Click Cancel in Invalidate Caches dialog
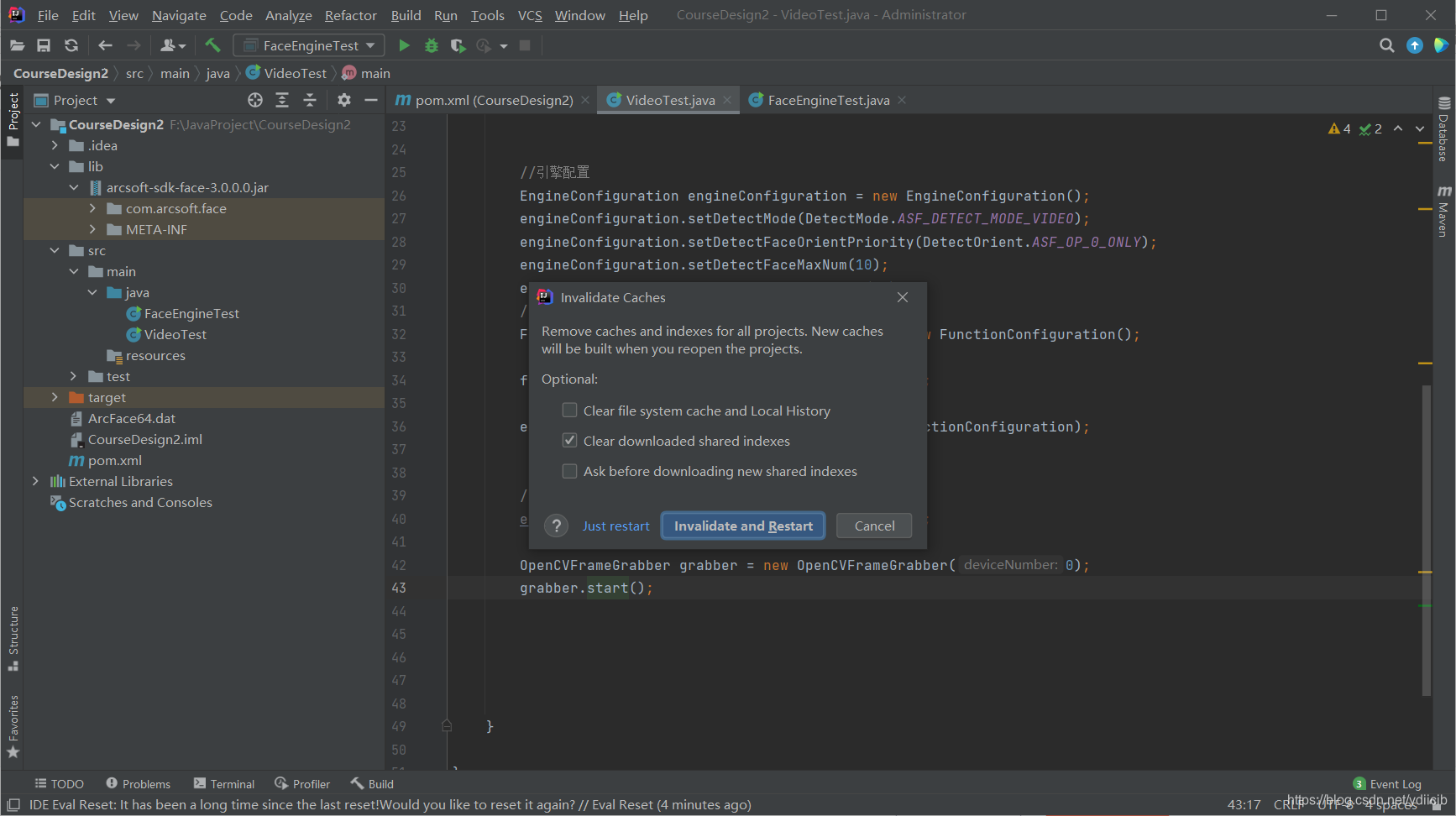Viewport: 1456px width, 816px height. 874,526
